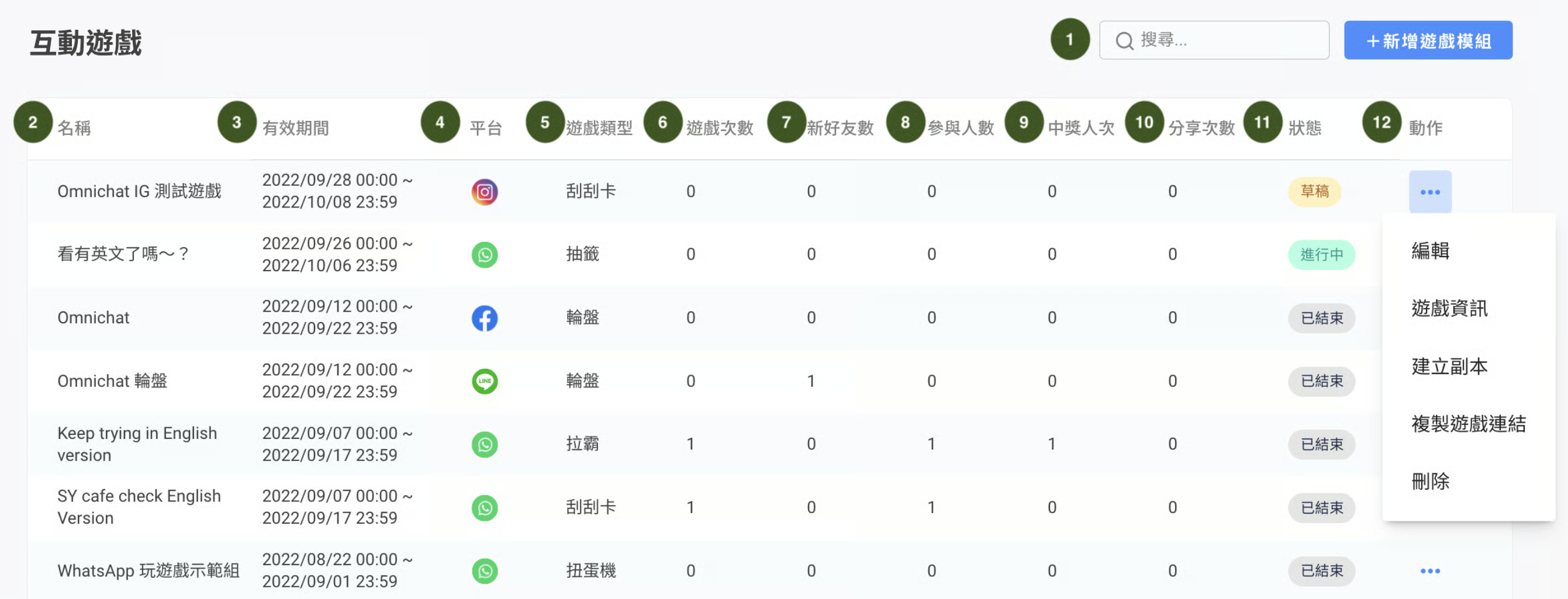Click 複製遊戲連結 menu option
Screen dimensions: 1568x599
point(1467,424)
